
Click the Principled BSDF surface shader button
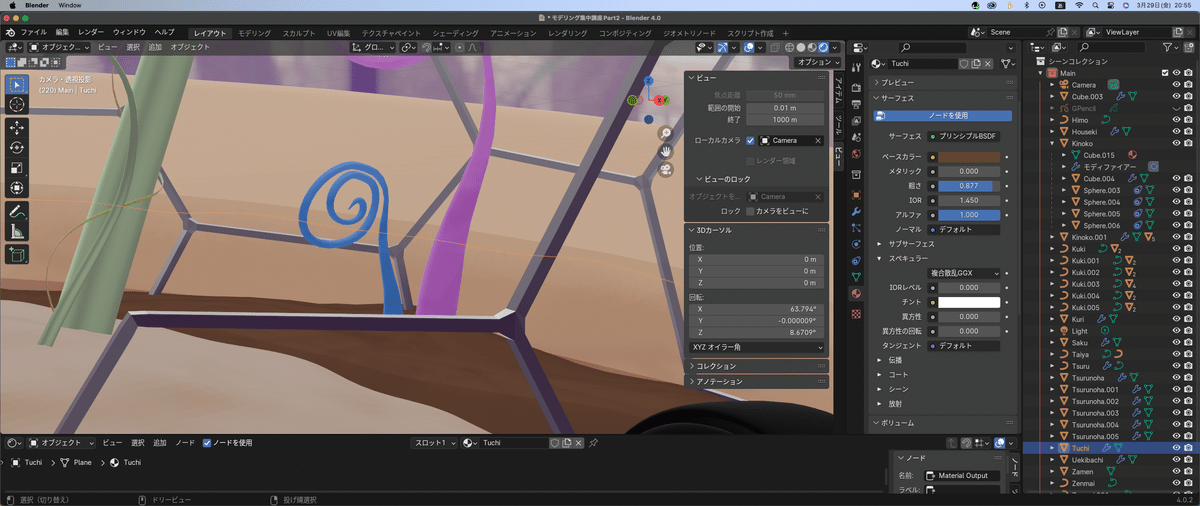click(x=964, y=136)
